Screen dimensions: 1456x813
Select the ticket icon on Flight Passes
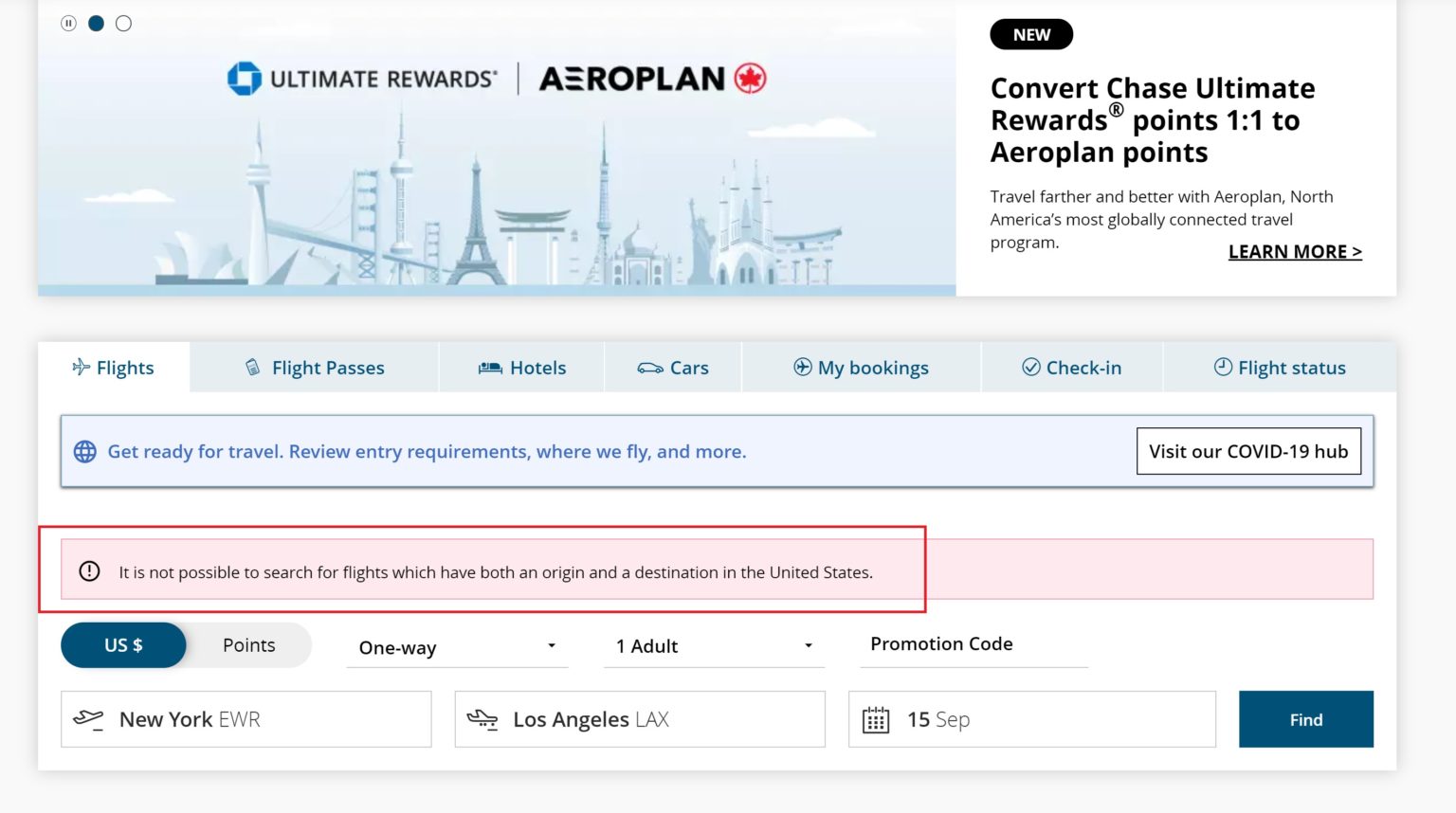[x=250, y=368]
